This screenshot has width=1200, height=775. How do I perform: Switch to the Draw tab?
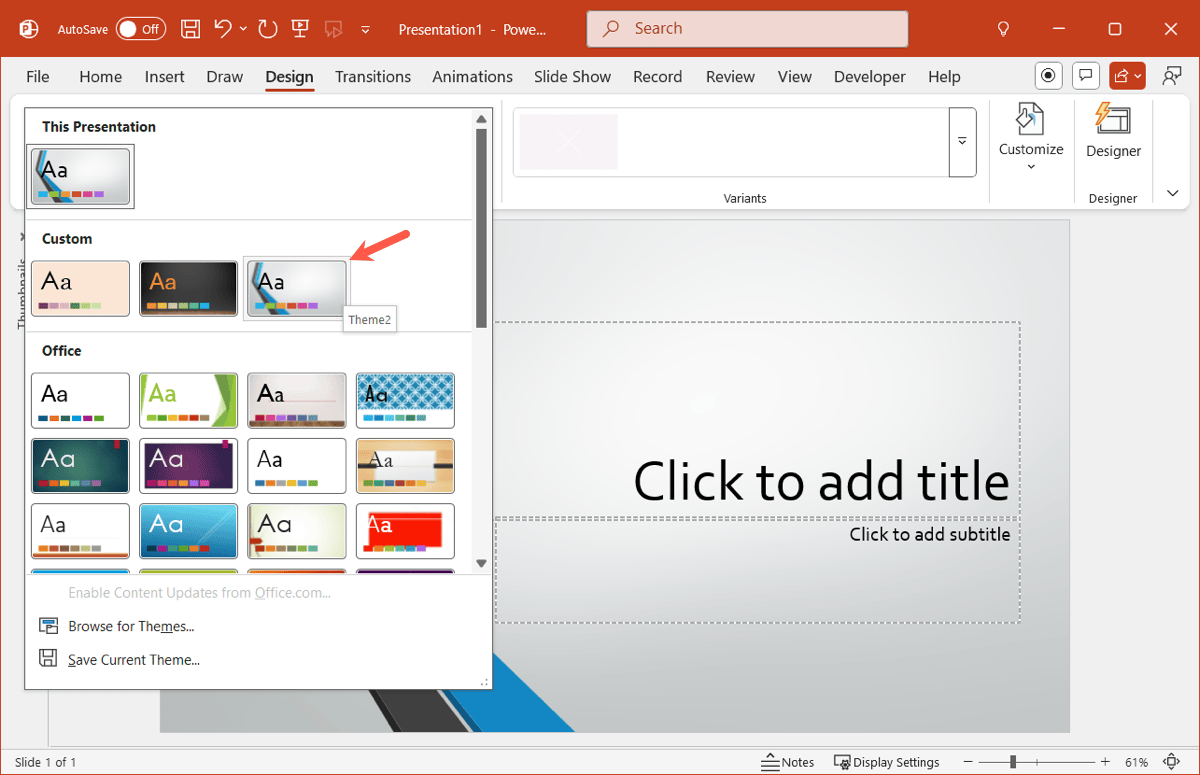[224, 77]
